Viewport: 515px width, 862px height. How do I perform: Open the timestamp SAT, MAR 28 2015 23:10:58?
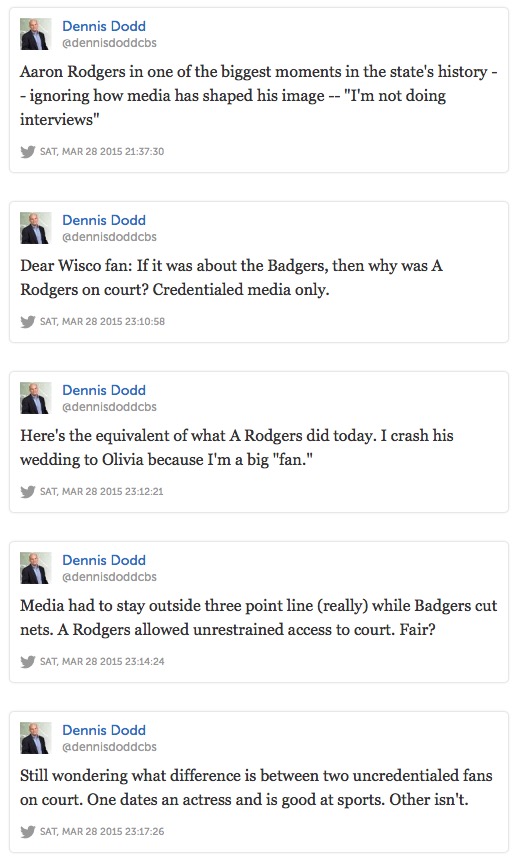(102, 321)
